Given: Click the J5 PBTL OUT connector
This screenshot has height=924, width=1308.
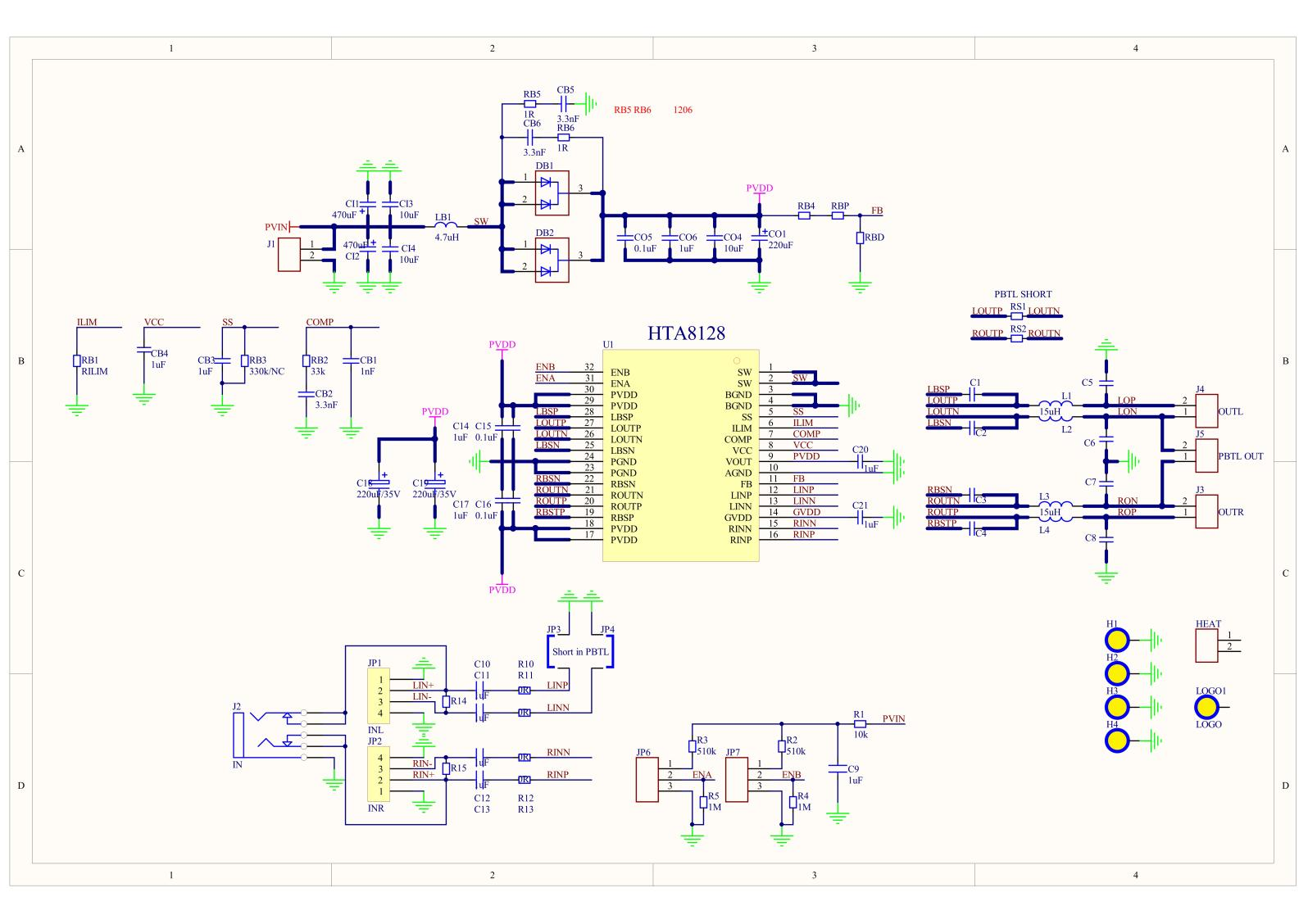Looking at the screenshot, I should tap(1206, 455).
